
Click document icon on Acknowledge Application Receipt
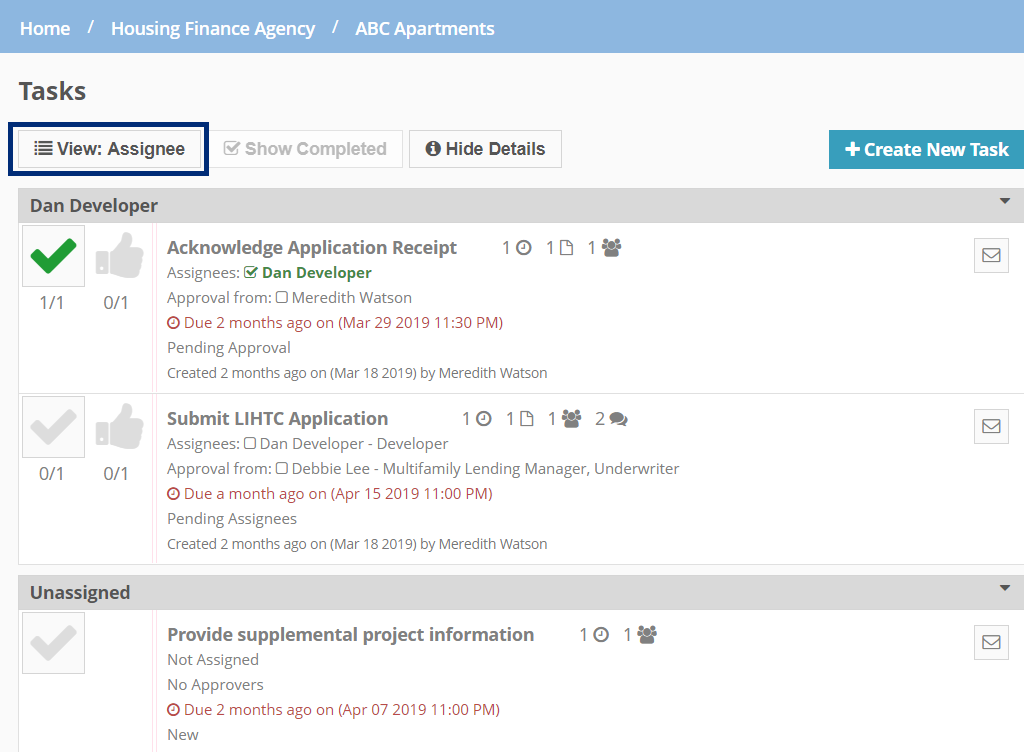pos(566,248)
